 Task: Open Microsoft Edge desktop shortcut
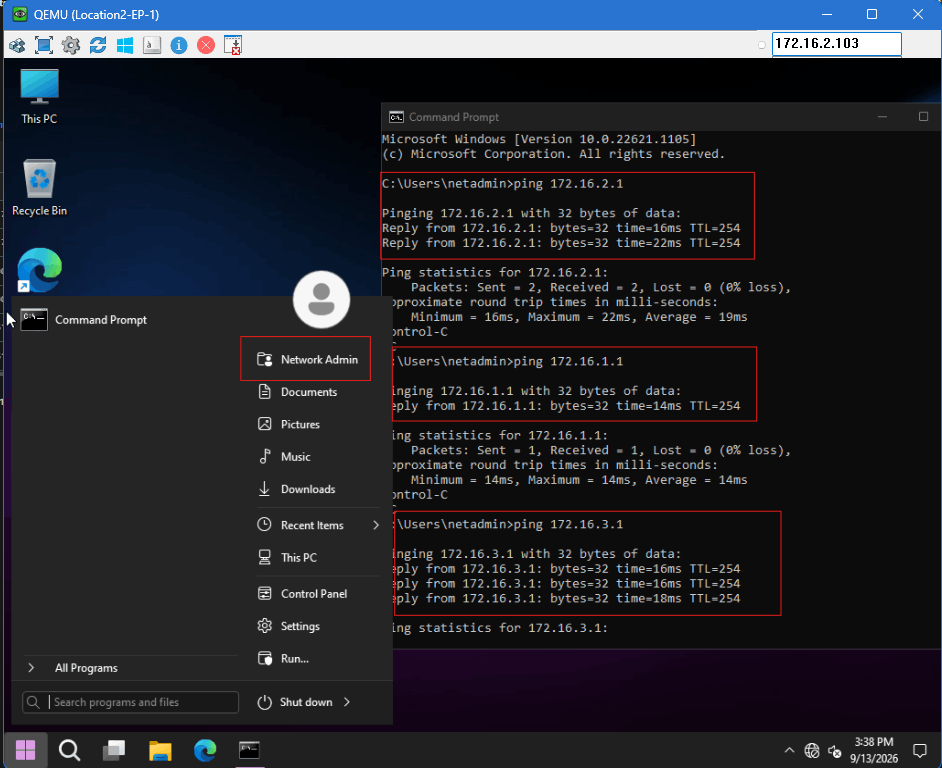pyautogui.click(x=40, y=270)
